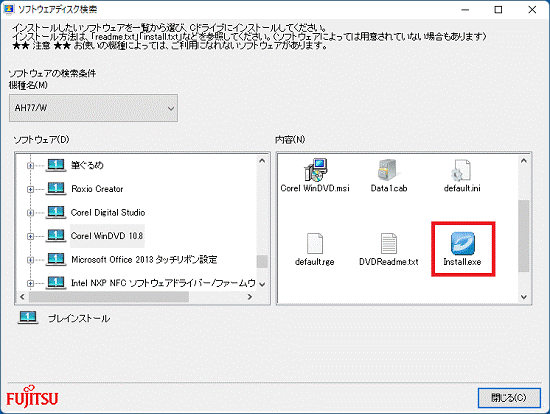550x414 pixels.
Task: Click the ソフトウェア(D) label
Action: click(x=41, y=140)
